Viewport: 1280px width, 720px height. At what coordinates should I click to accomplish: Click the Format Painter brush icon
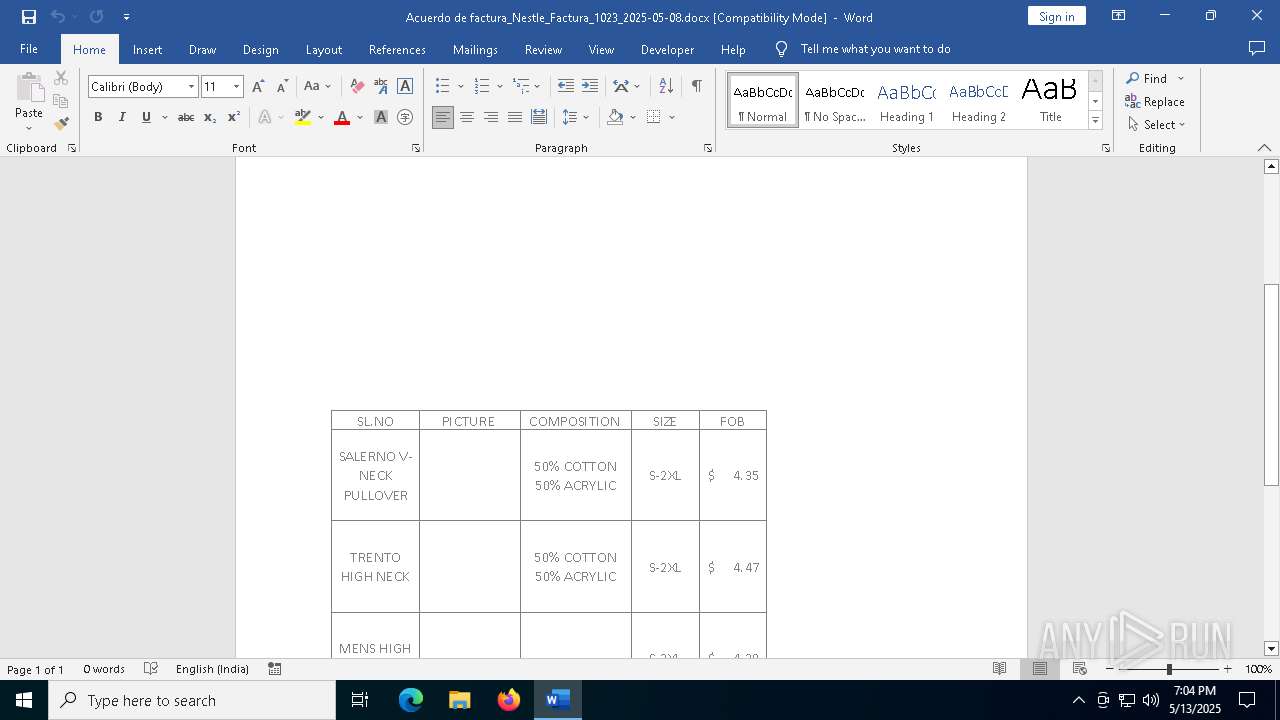pos(61,124)
